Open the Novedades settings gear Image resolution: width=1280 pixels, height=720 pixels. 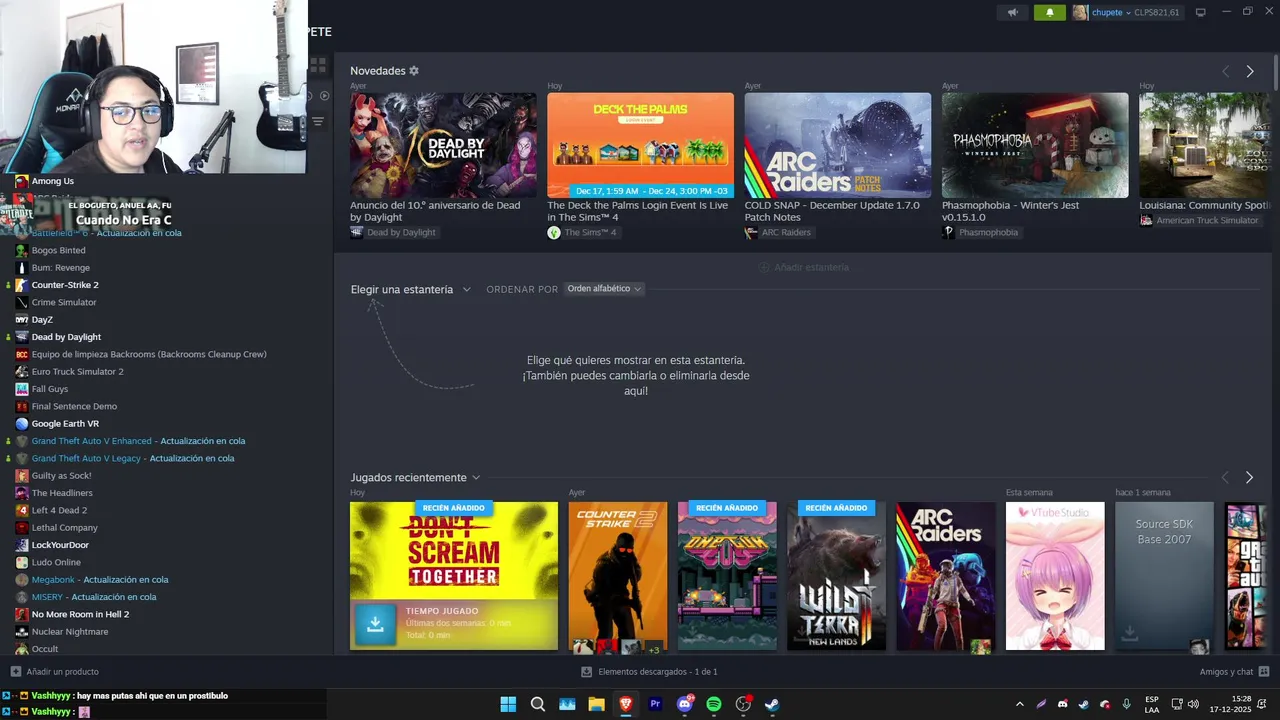pos(414,71)
